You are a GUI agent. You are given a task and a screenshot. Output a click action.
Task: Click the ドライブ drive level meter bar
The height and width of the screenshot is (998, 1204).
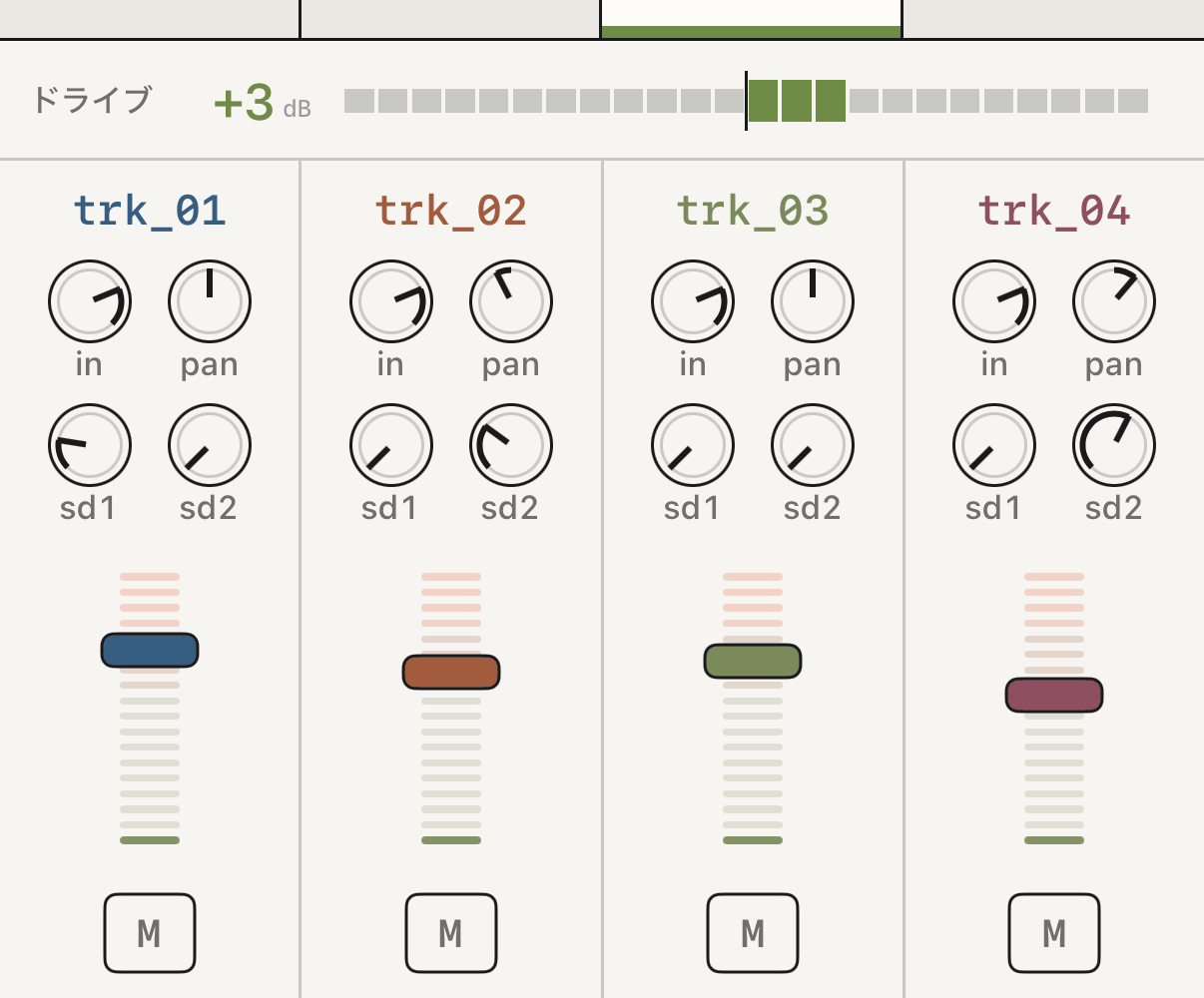tap(746, 101)
